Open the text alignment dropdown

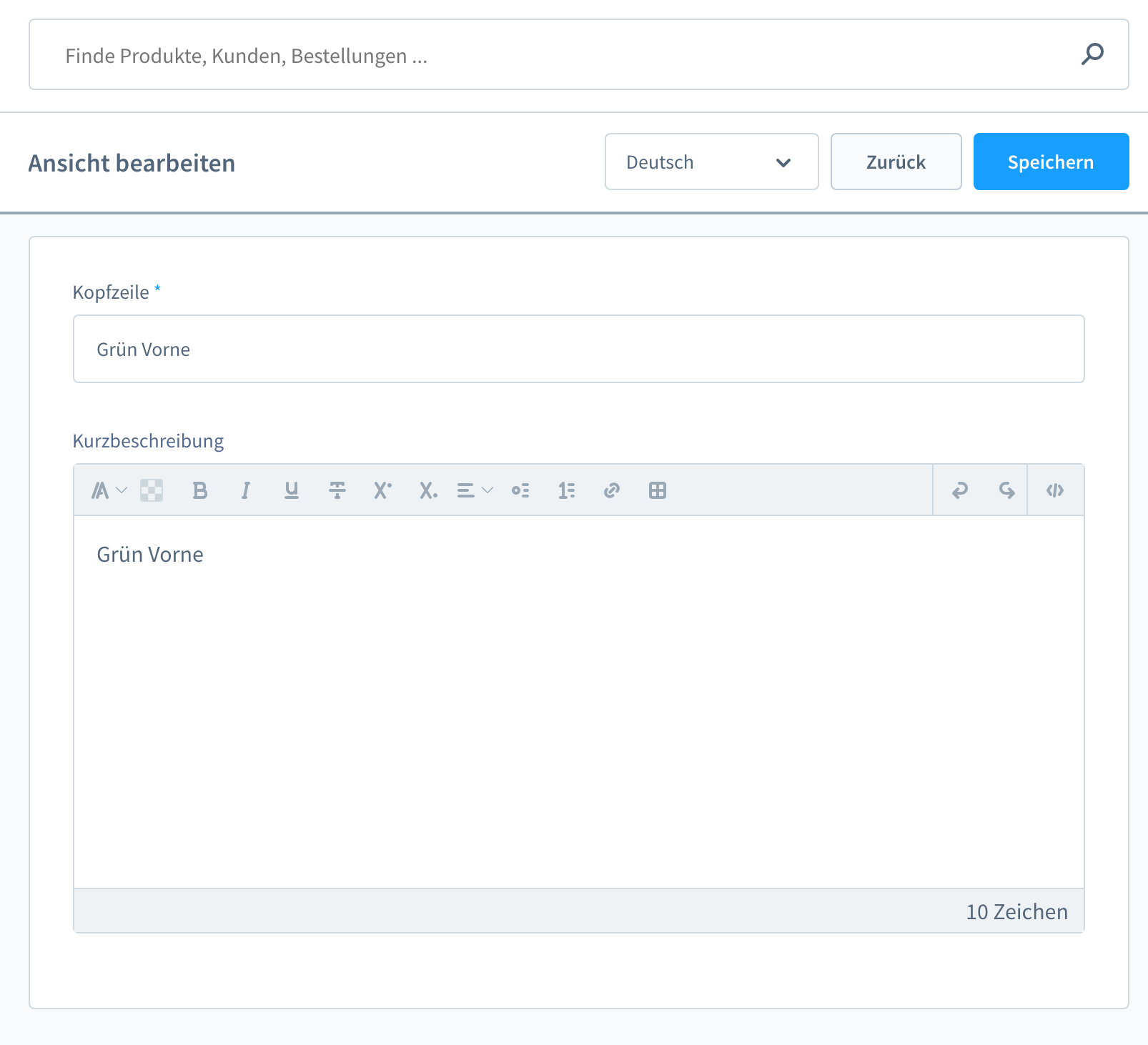(x=475, y=490)
